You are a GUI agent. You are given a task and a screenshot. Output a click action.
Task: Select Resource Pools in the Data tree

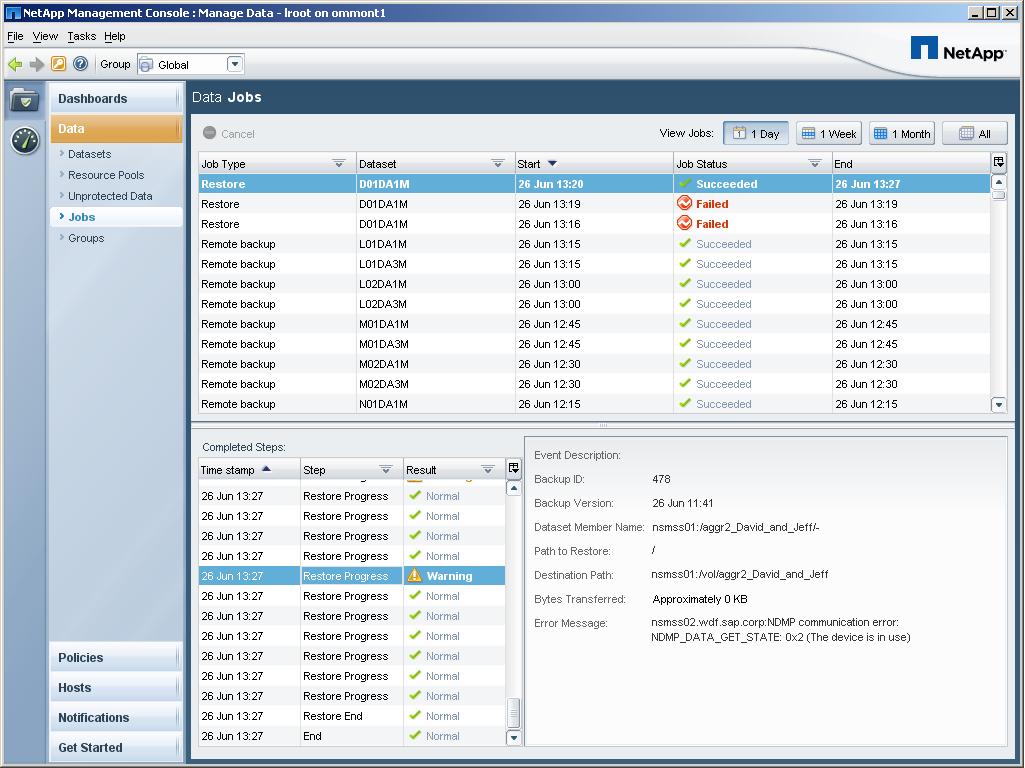[106, 175]
